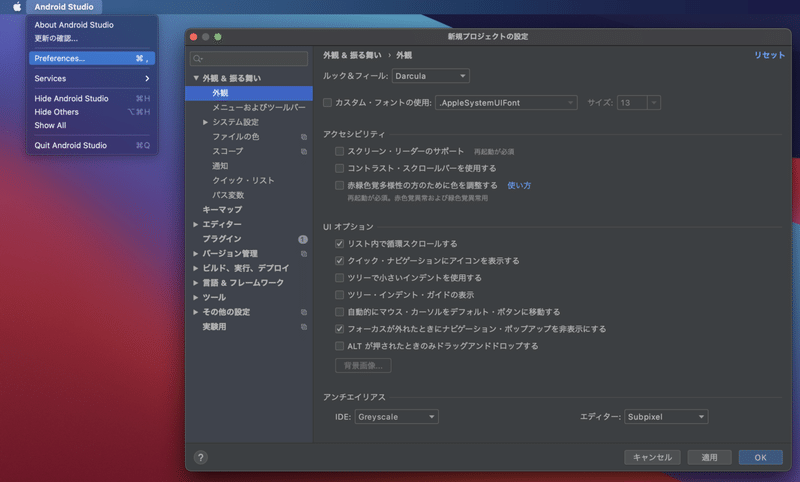Open the IDE Greyscale antialiasing dropdown

click(396, 417)
